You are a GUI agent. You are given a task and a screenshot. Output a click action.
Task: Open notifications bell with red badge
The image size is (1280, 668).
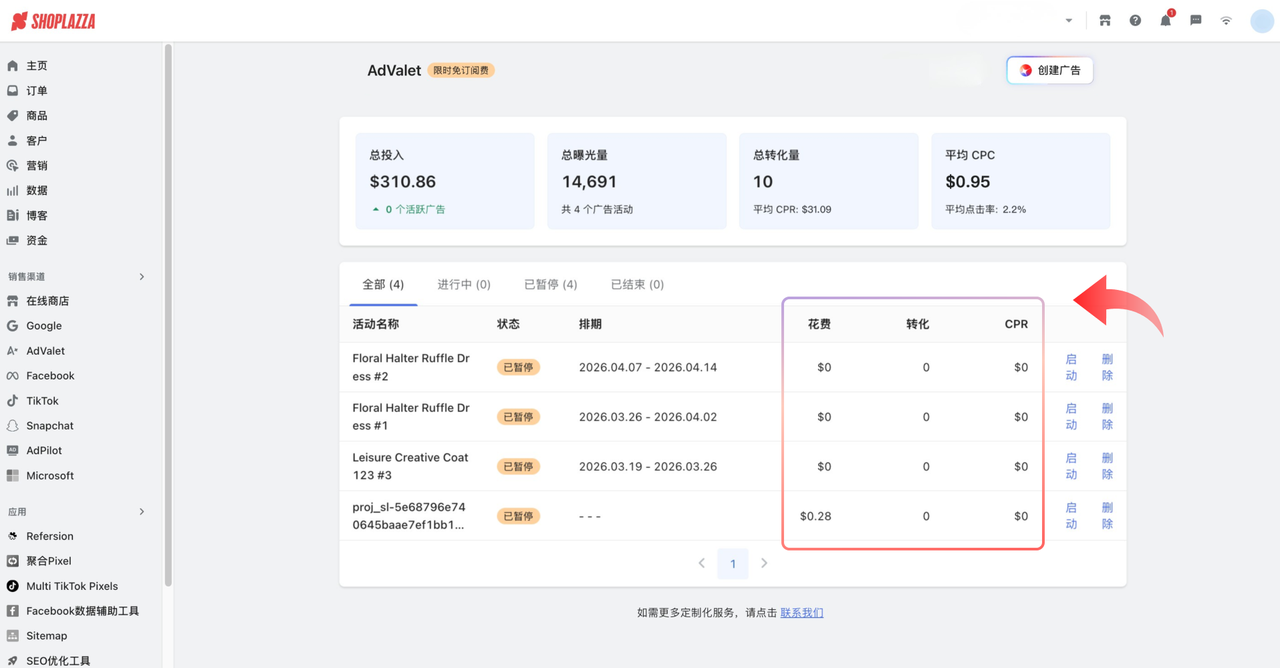(x=1165, y=20)
